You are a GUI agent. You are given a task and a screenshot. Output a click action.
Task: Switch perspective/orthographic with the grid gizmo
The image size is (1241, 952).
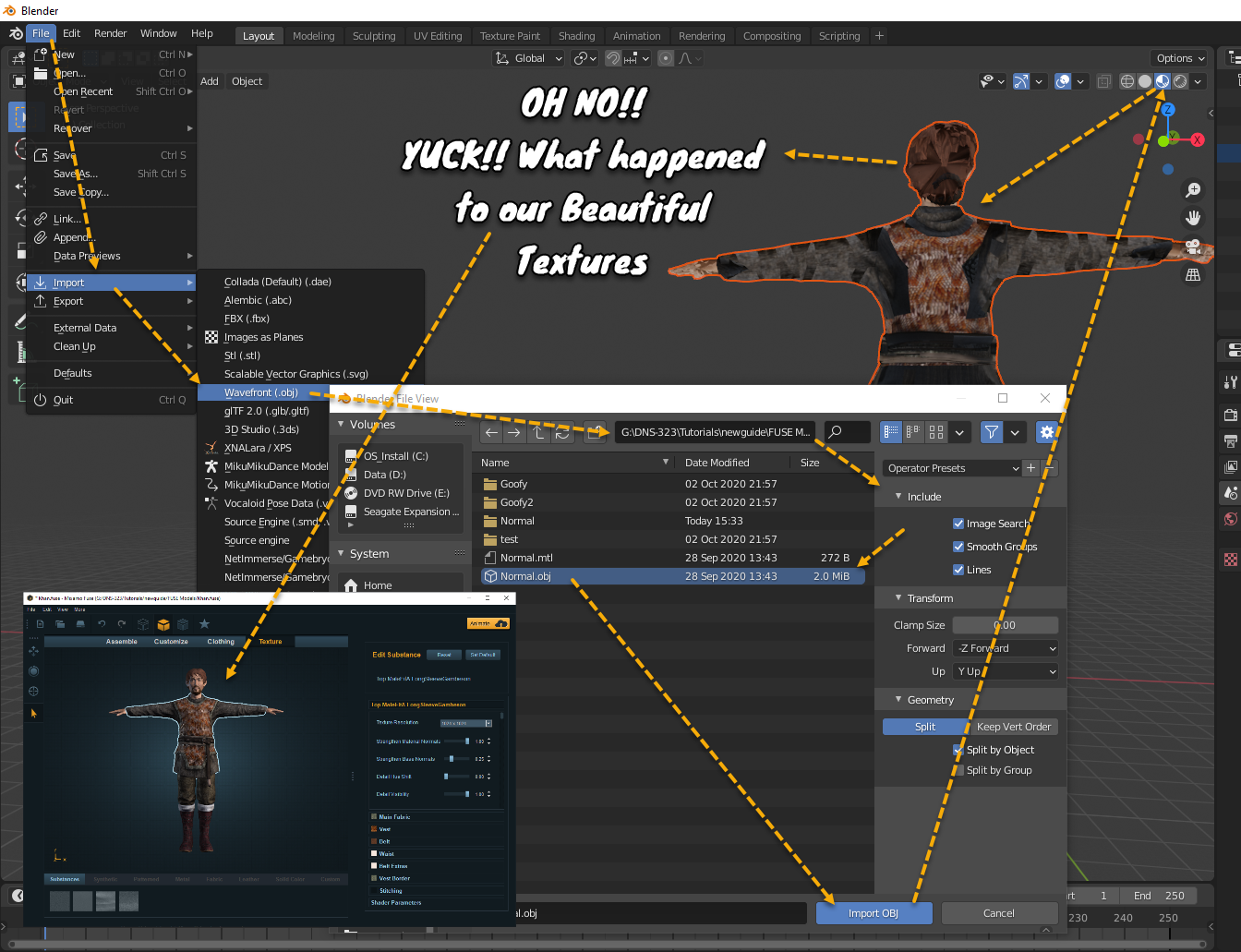point(1193,275)
